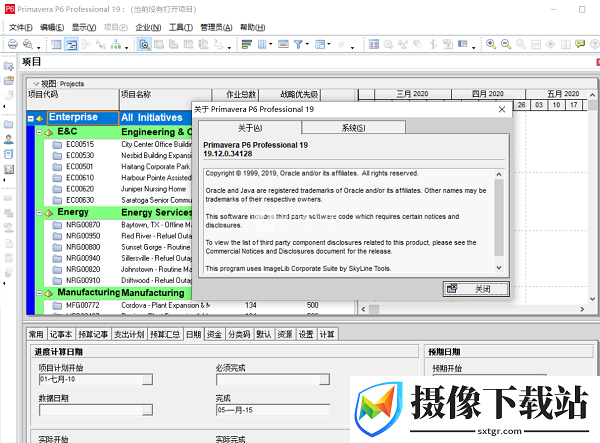
Task: Click the 作业总数 column header
Action: (236, 94)
